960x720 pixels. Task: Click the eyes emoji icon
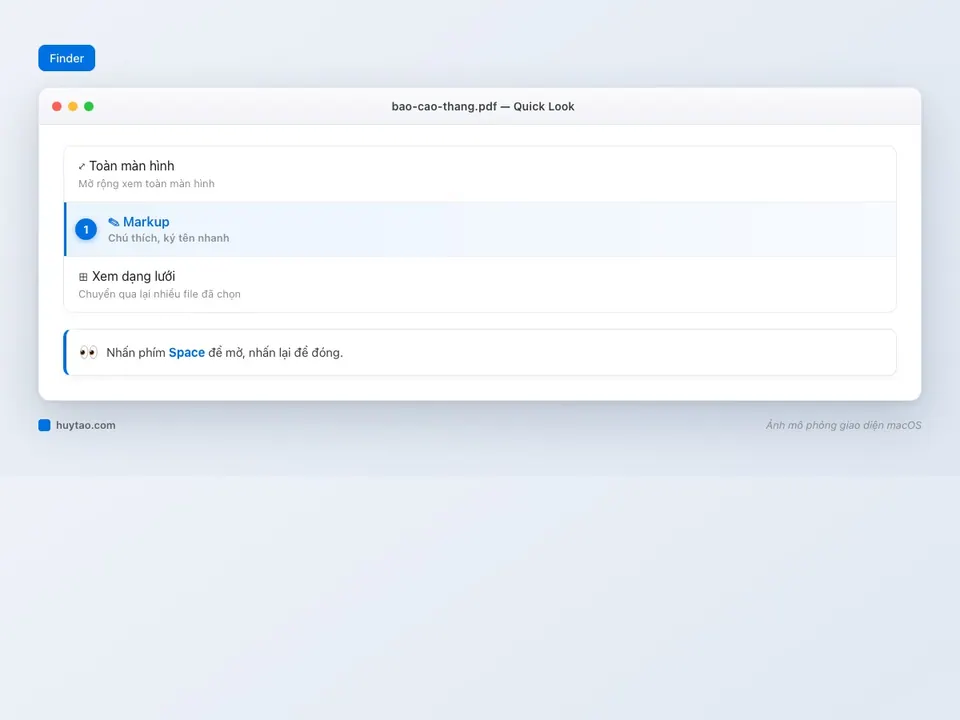[89, 352]
